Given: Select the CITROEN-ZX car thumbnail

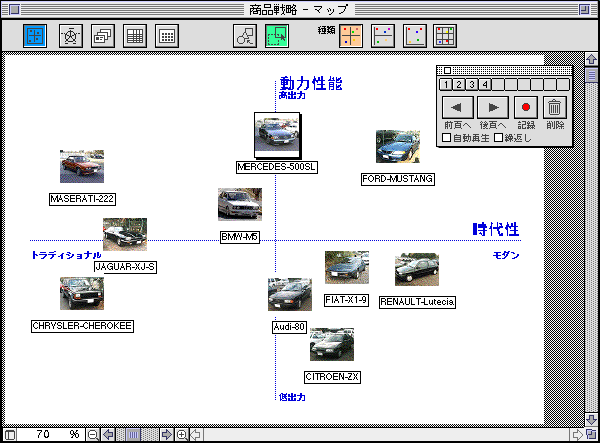Looking at the screenshot, I should pyautogui.click(x=332, y=344).
